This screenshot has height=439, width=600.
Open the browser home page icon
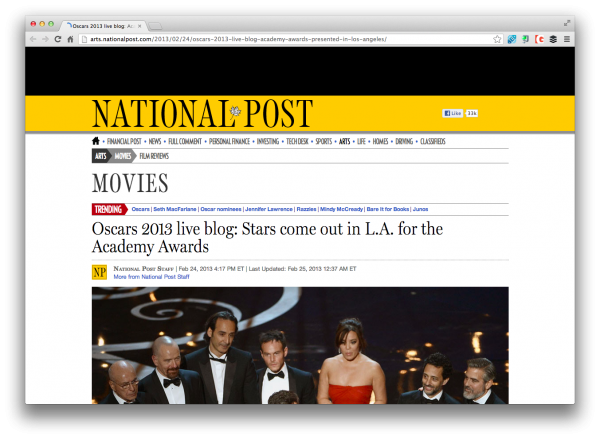coord(70,39)
